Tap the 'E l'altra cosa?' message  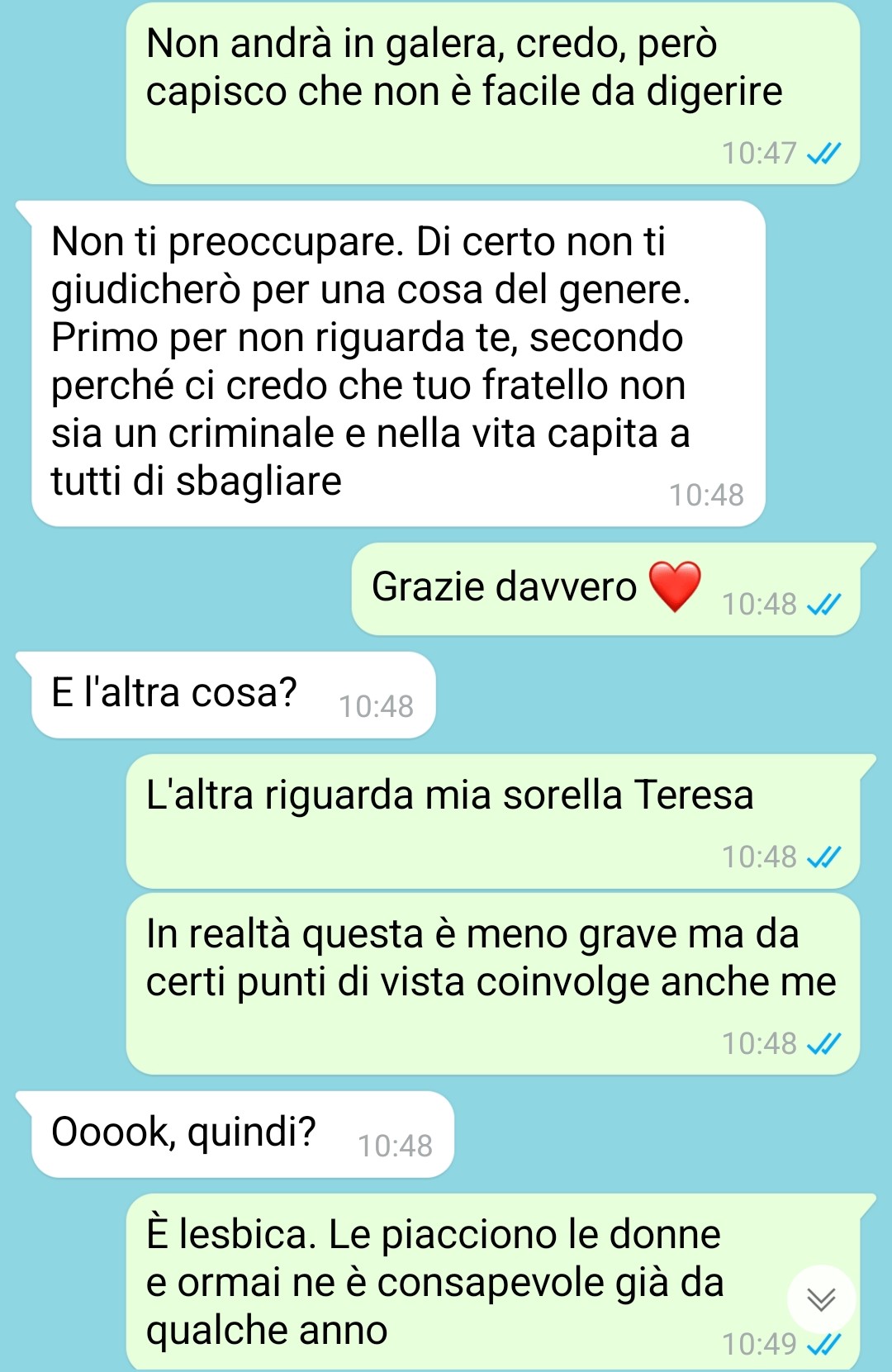(x=233, y=695)
